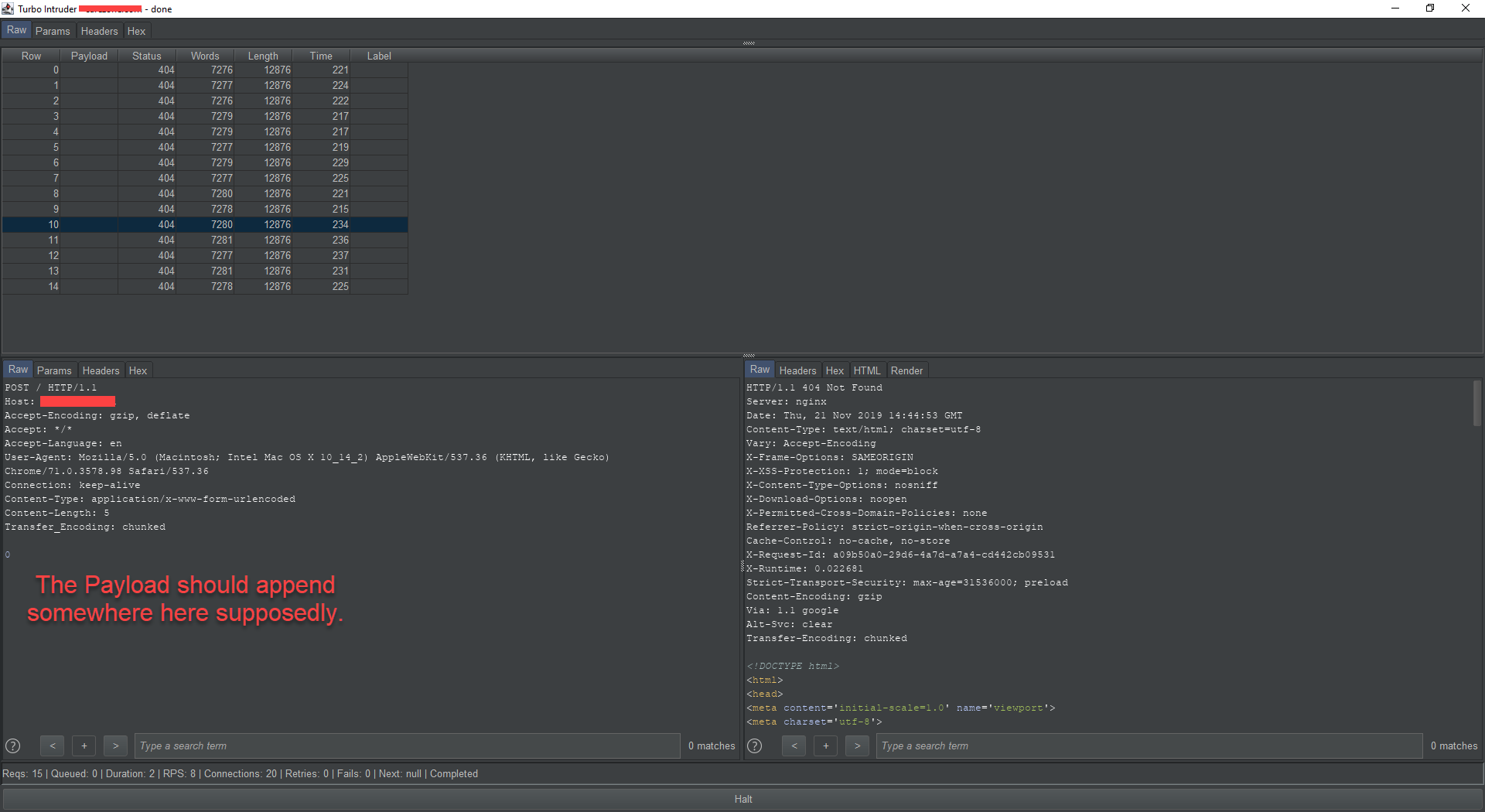Click the previous match arrow for the request search

click(52, 745)
